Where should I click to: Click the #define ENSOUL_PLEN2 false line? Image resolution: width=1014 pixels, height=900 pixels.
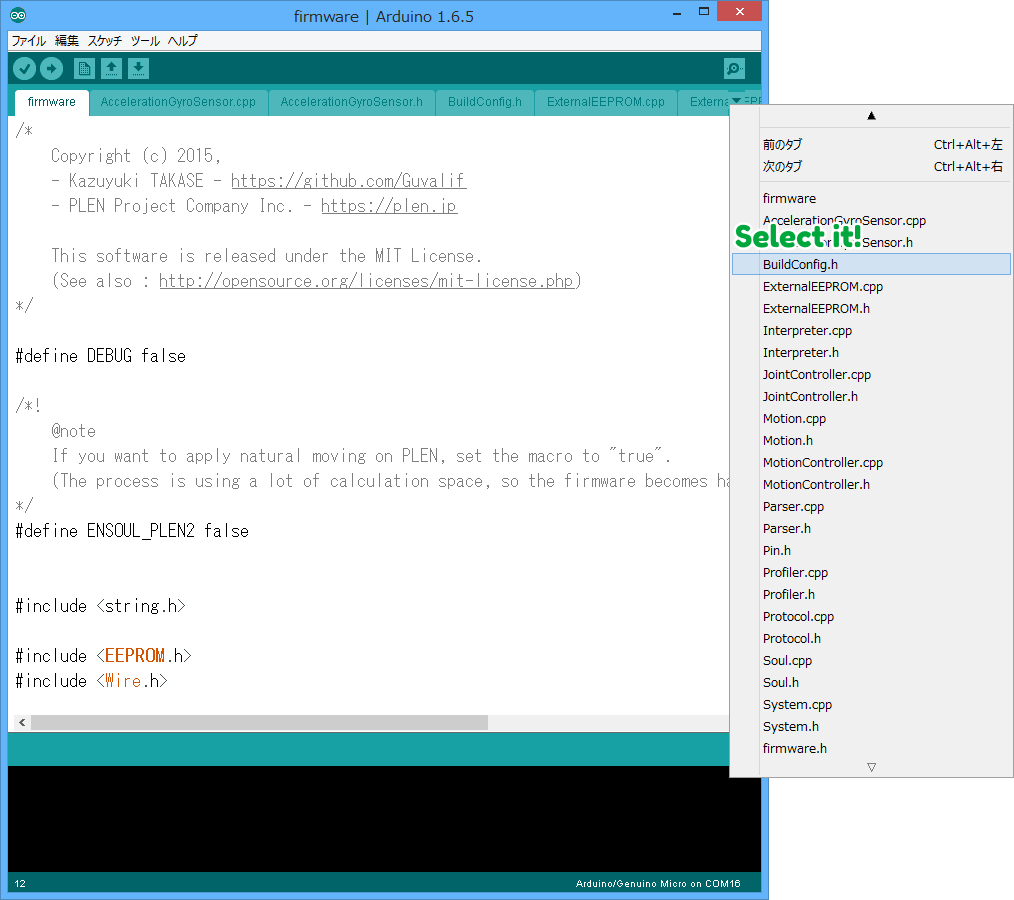click(132, 531)
